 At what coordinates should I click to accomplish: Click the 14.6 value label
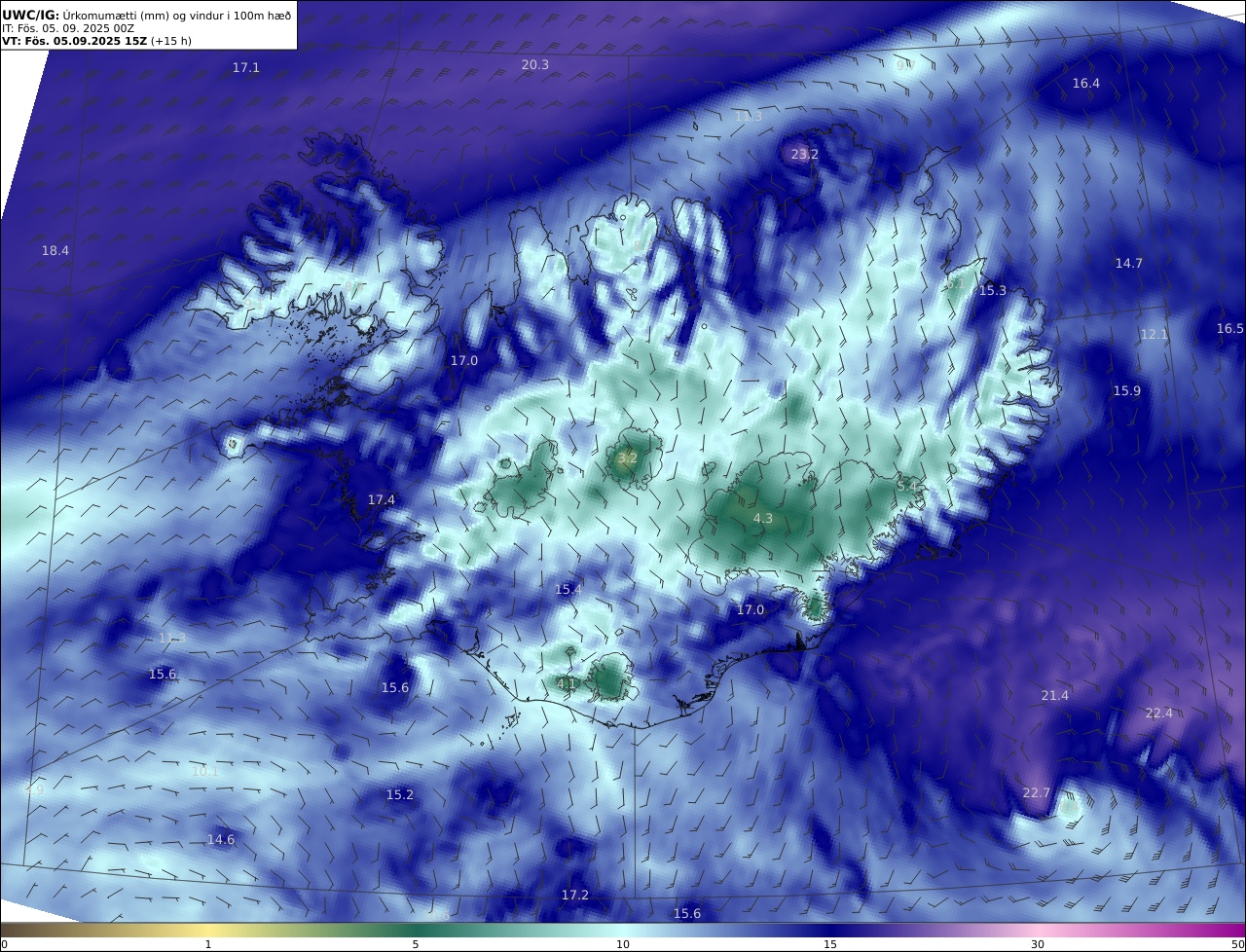coord(221,840)
